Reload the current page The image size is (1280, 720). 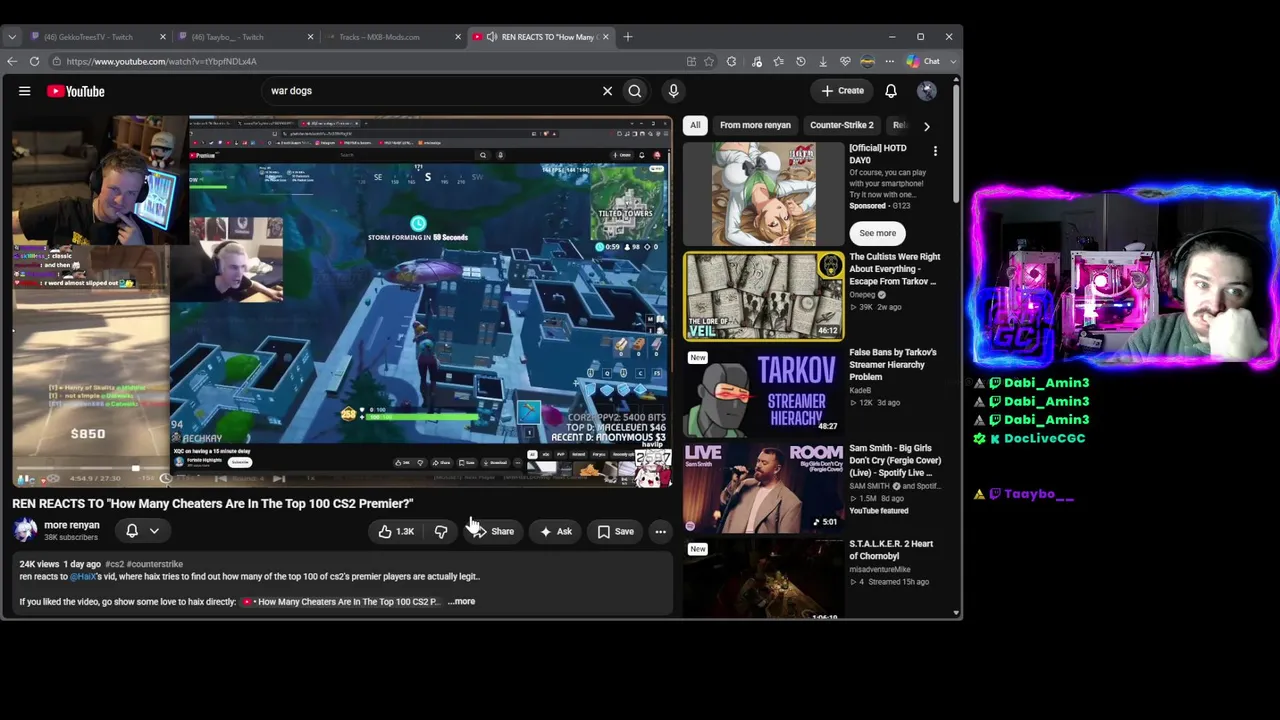point(34,61)
